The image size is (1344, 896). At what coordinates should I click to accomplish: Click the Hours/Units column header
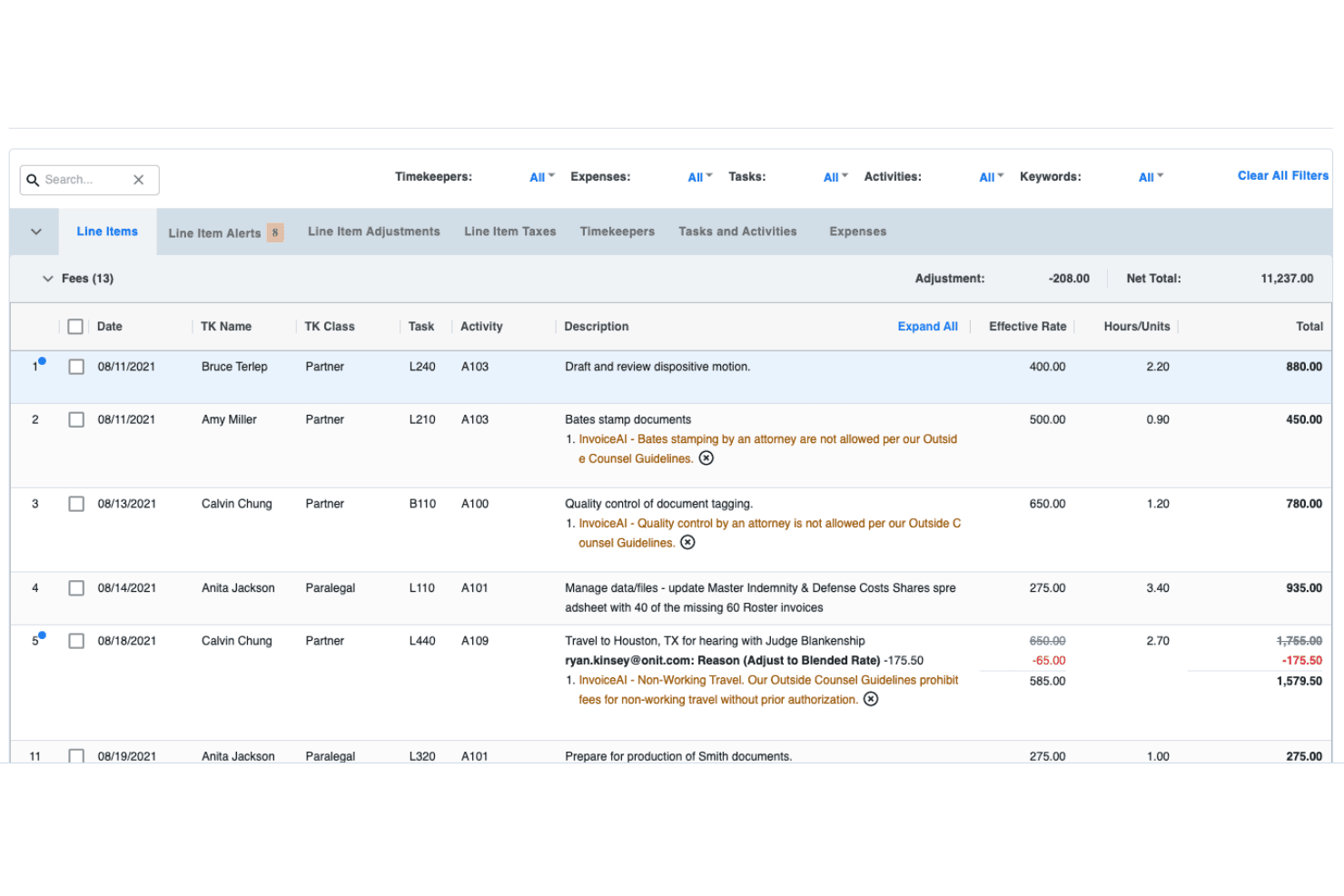pyautogui.click(x=1137, y=326)
